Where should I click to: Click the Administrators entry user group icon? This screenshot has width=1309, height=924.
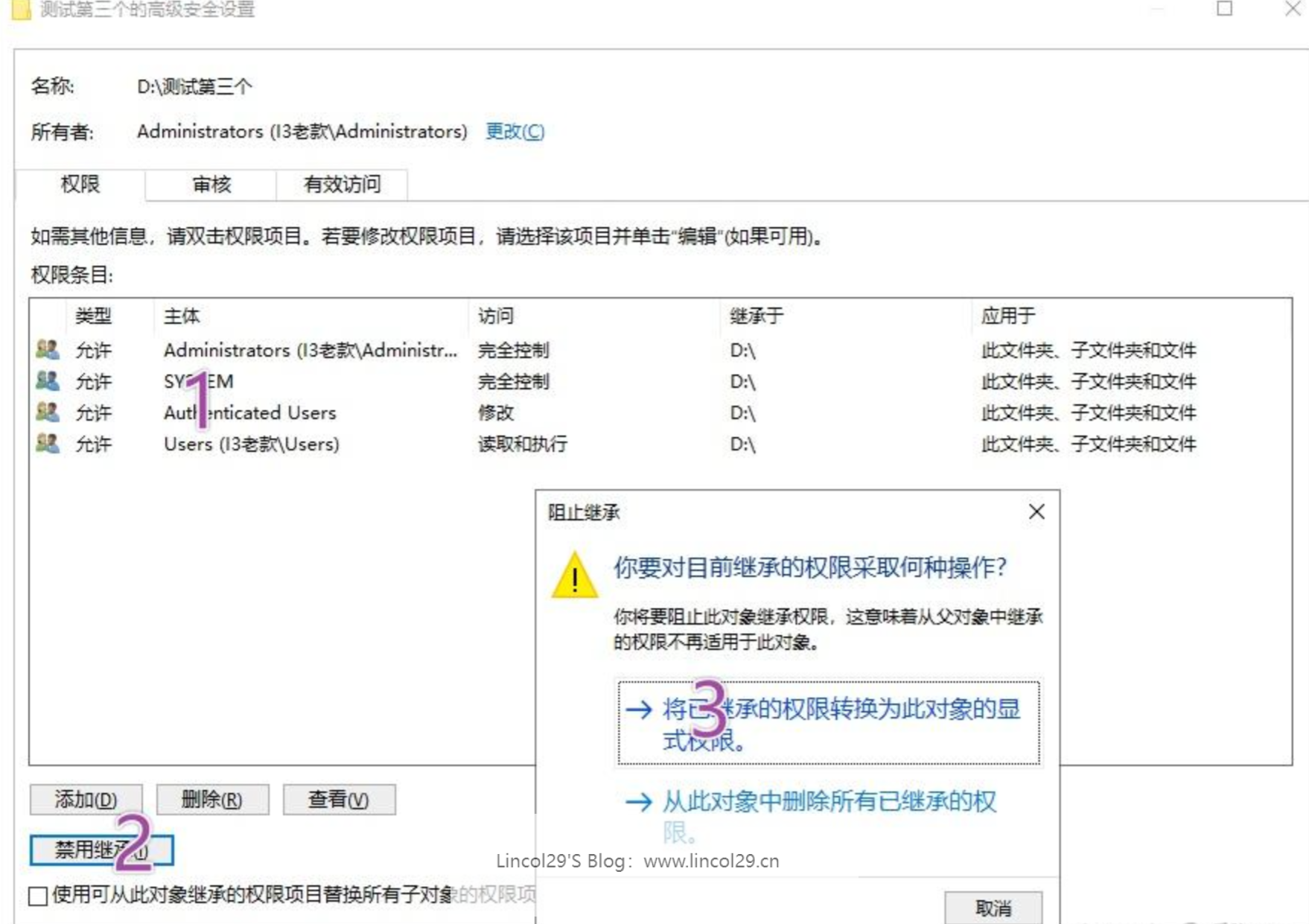(48, 349)
